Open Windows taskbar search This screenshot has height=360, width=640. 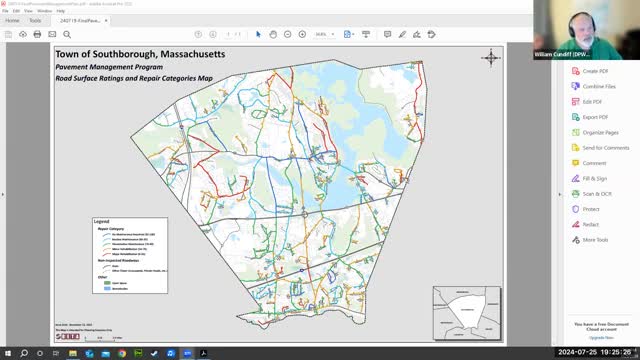[24, 353]
